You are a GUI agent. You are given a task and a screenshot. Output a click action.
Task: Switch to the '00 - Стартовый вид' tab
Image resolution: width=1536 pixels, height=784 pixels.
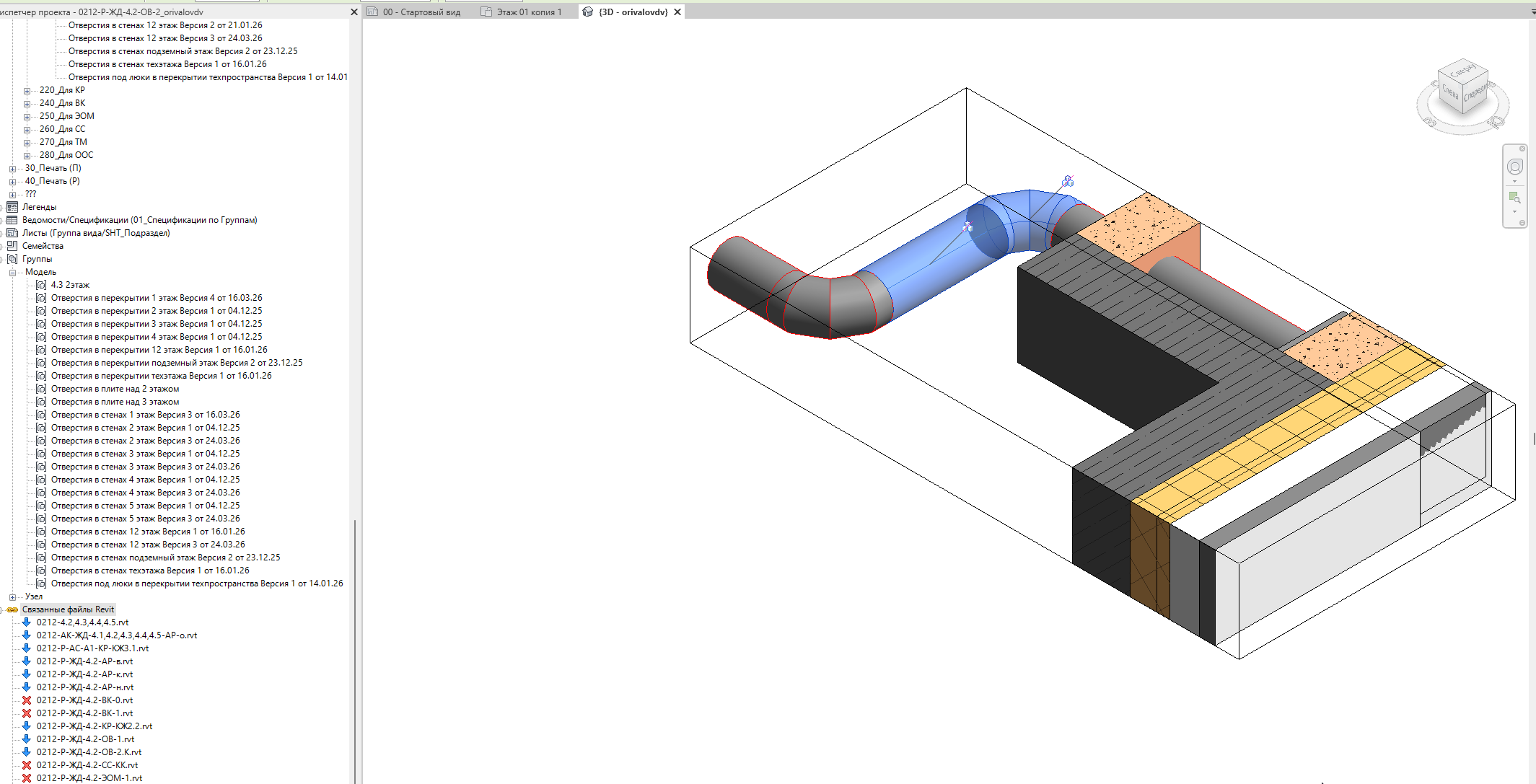point(421,12)
